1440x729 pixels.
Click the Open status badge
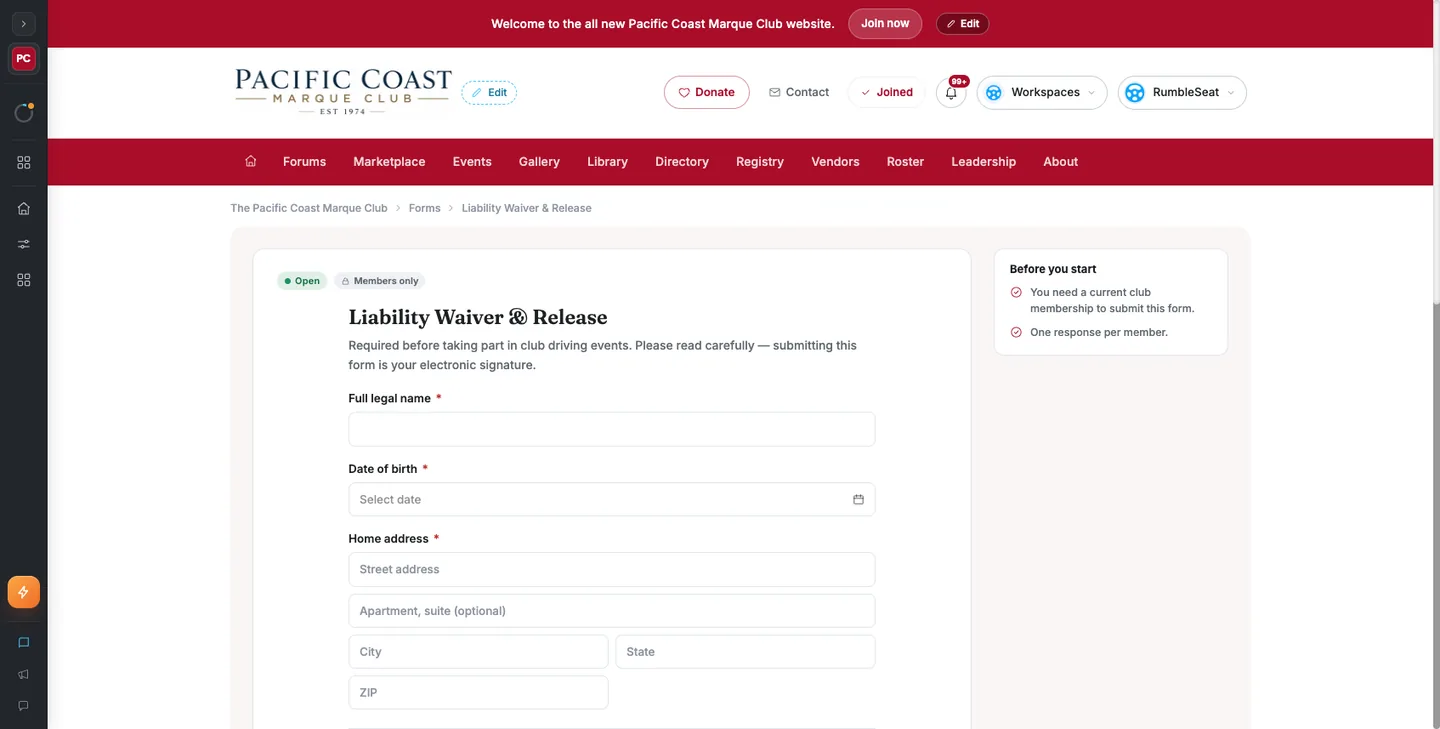[302, 281]
